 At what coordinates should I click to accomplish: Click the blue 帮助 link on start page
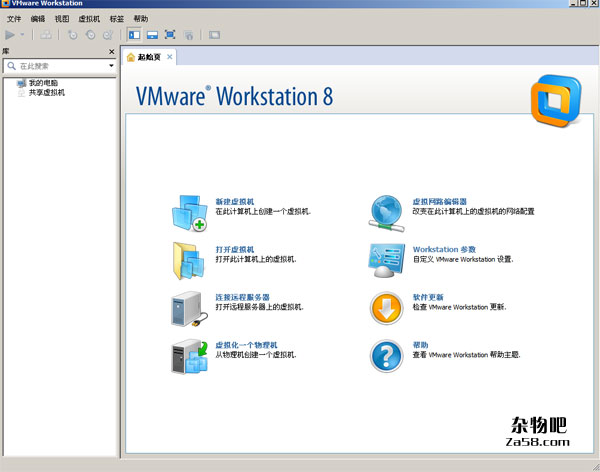tap(420, 345)
